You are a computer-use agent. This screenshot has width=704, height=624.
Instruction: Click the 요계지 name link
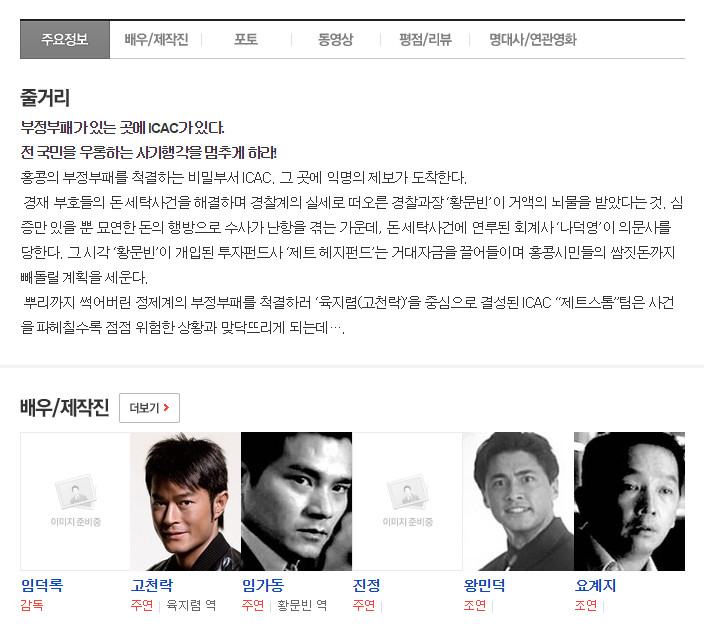(x=595, y=585)
